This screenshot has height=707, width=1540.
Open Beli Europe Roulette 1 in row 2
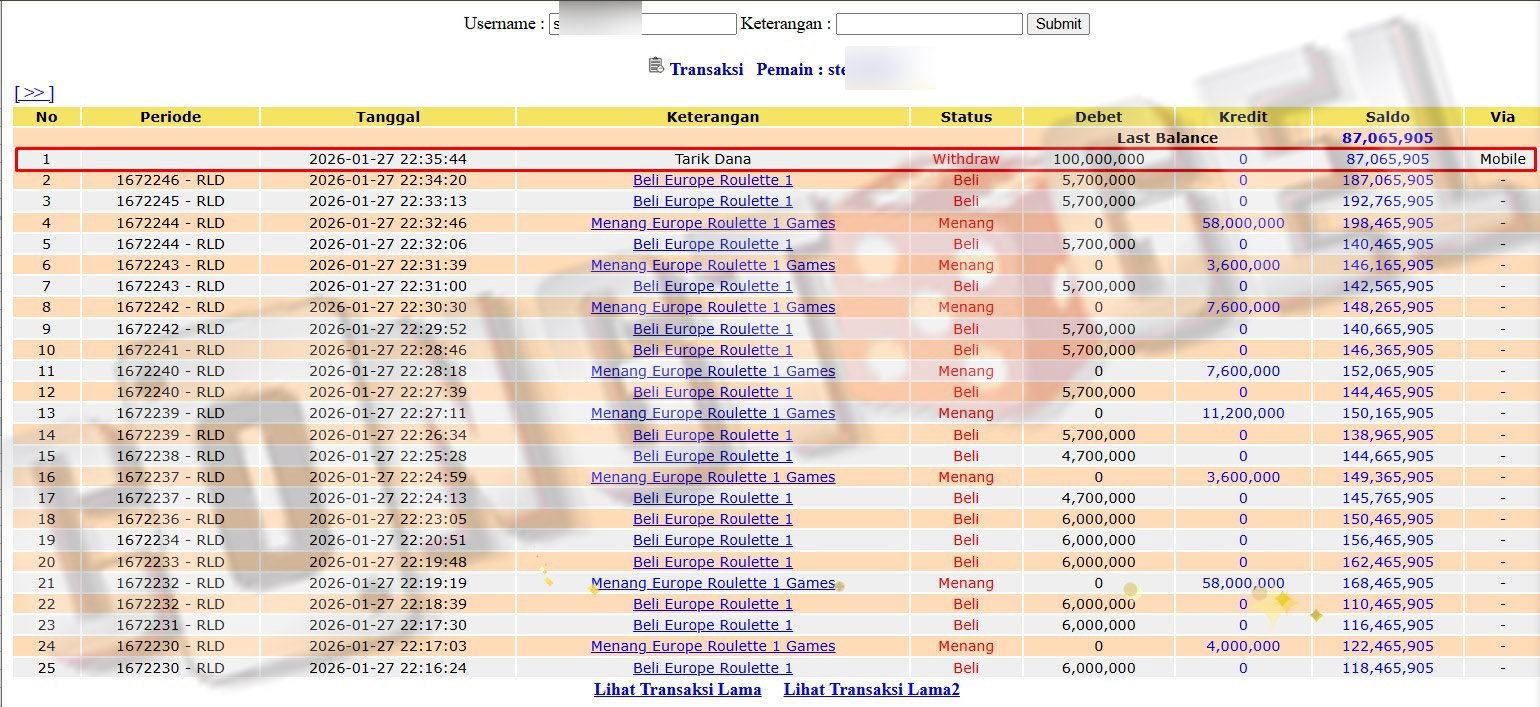[x=712, y=180]
